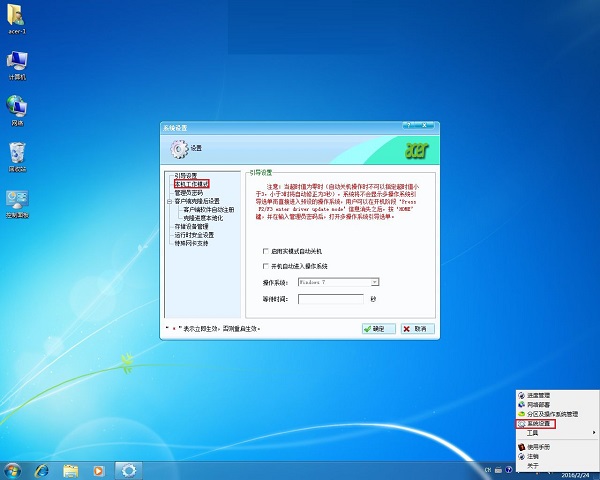
Task: Enable 启用实模式自动关机 checkbox
Action: click(x=266, y=251)
